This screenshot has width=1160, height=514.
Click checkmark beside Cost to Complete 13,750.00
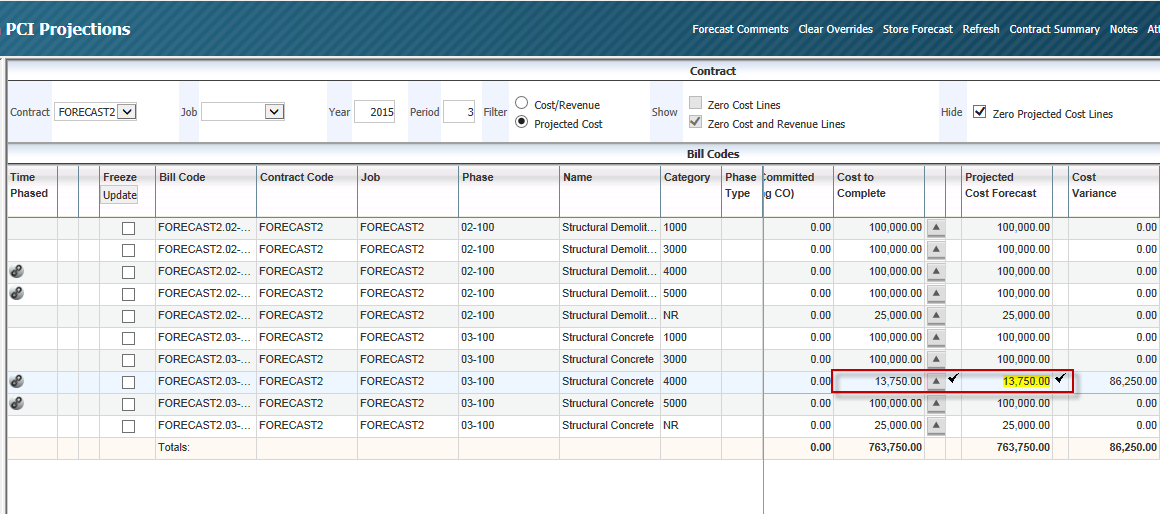954,378
